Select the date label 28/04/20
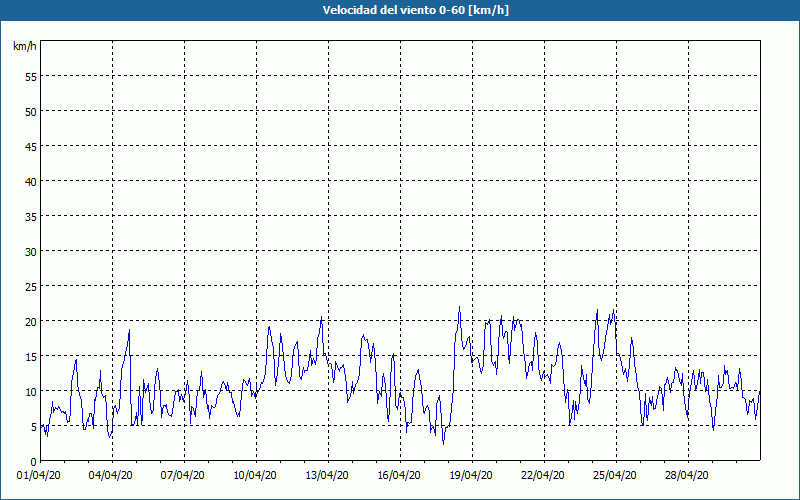This screenshot has height=500, width=800. [x=687, y=476]
